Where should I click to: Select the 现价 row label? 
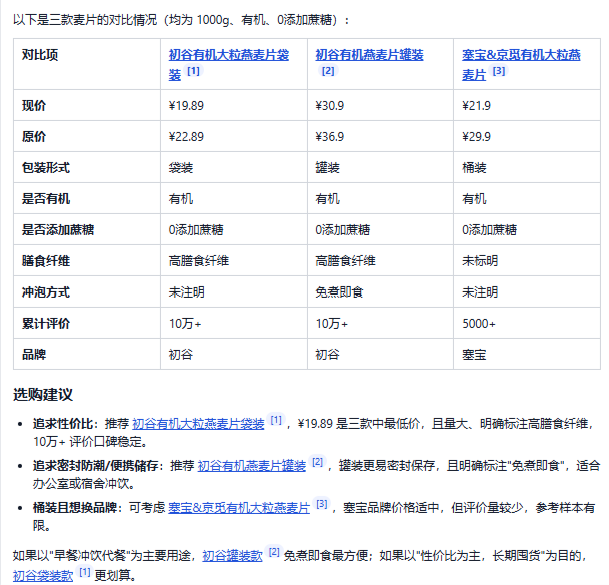34,105
